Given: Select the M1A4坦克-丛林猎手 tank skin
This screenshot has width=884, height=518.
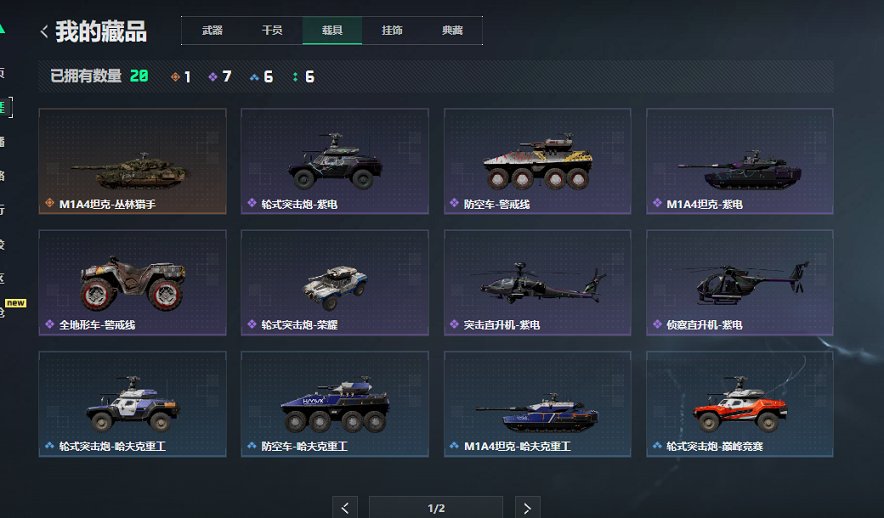Looking at the screenshot, I should (x=132, y=161).
